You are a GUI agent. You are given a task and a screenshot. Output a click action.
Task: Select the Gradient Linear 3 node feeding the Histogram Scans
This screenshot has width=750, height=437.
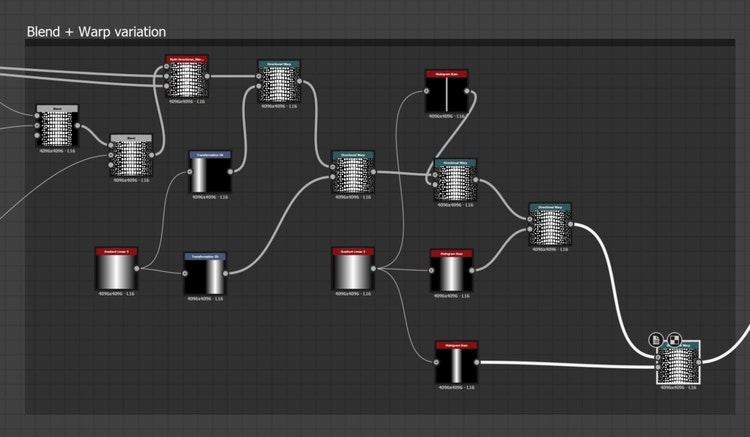pos(353,269)
